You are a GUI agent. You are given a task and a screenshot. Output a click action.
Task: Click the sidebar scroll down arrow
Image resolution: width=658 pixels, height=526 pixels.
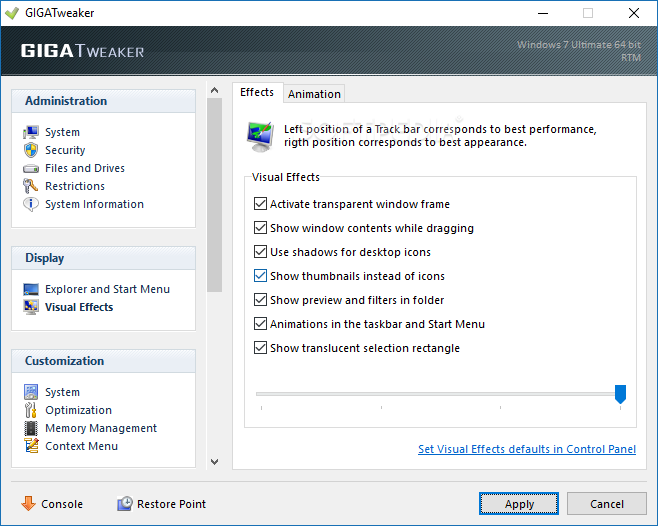(x=214, y=462)
